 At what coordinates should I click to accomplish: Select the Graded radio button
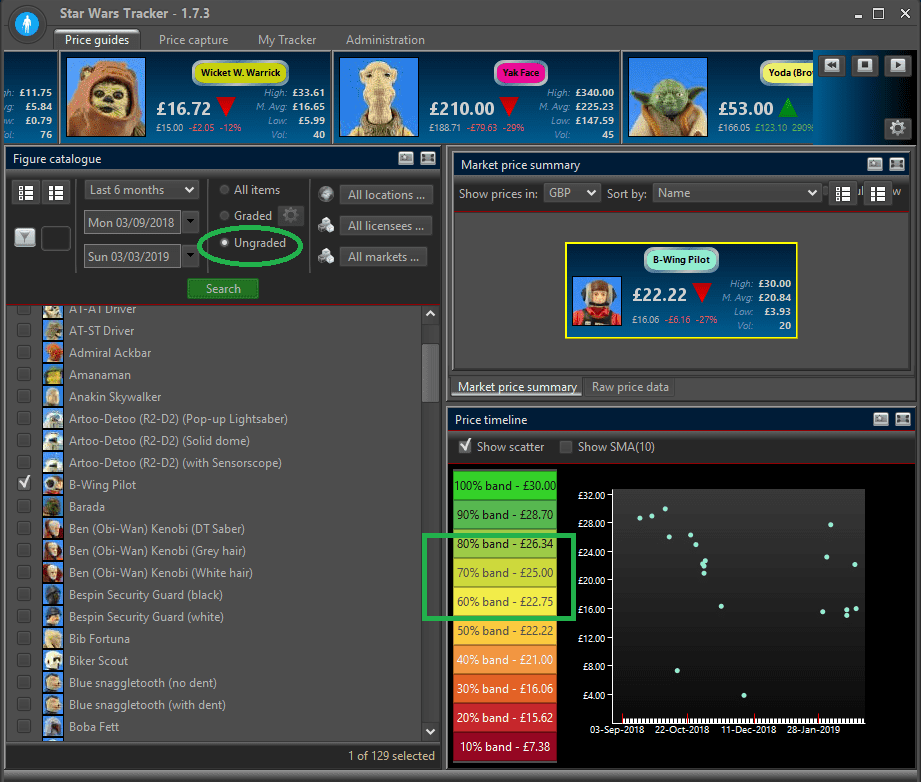point(224,216)
